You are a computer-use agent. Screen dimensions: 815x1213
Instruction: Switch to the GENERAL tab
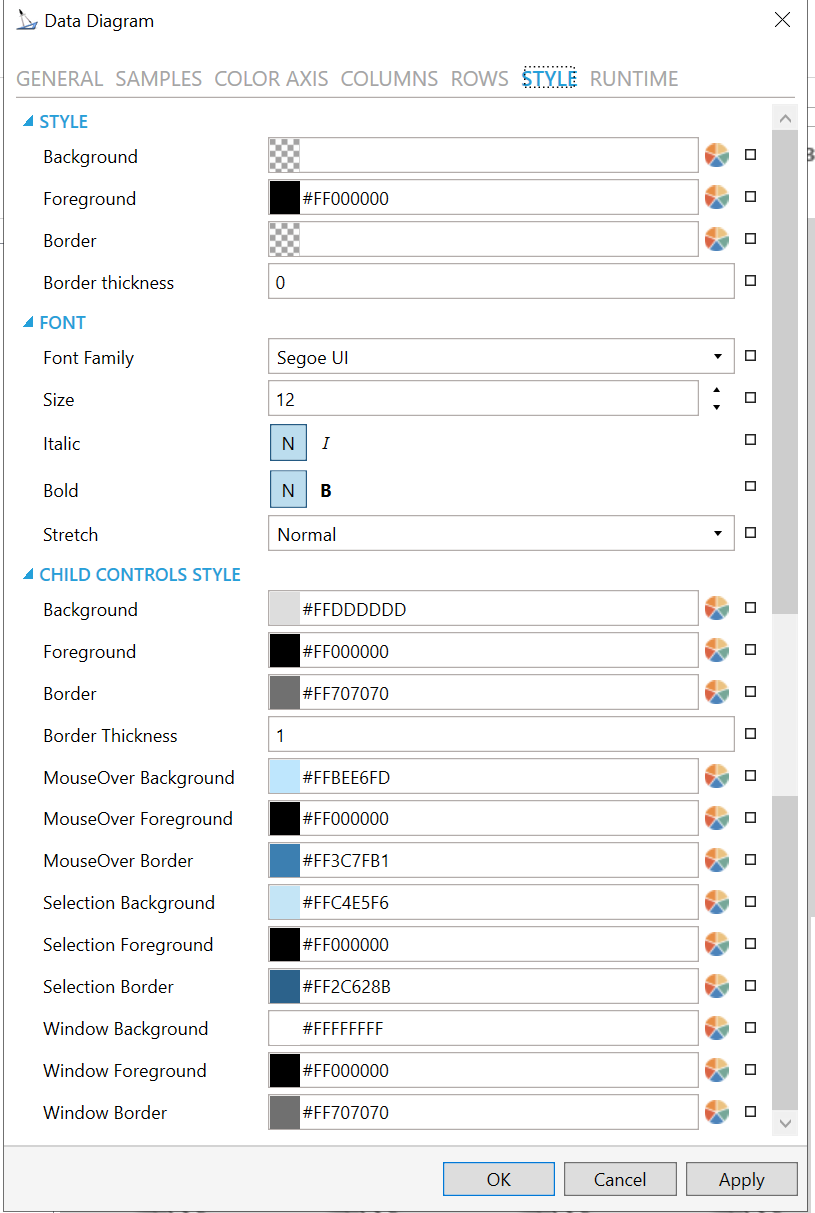tap(60, 79)
